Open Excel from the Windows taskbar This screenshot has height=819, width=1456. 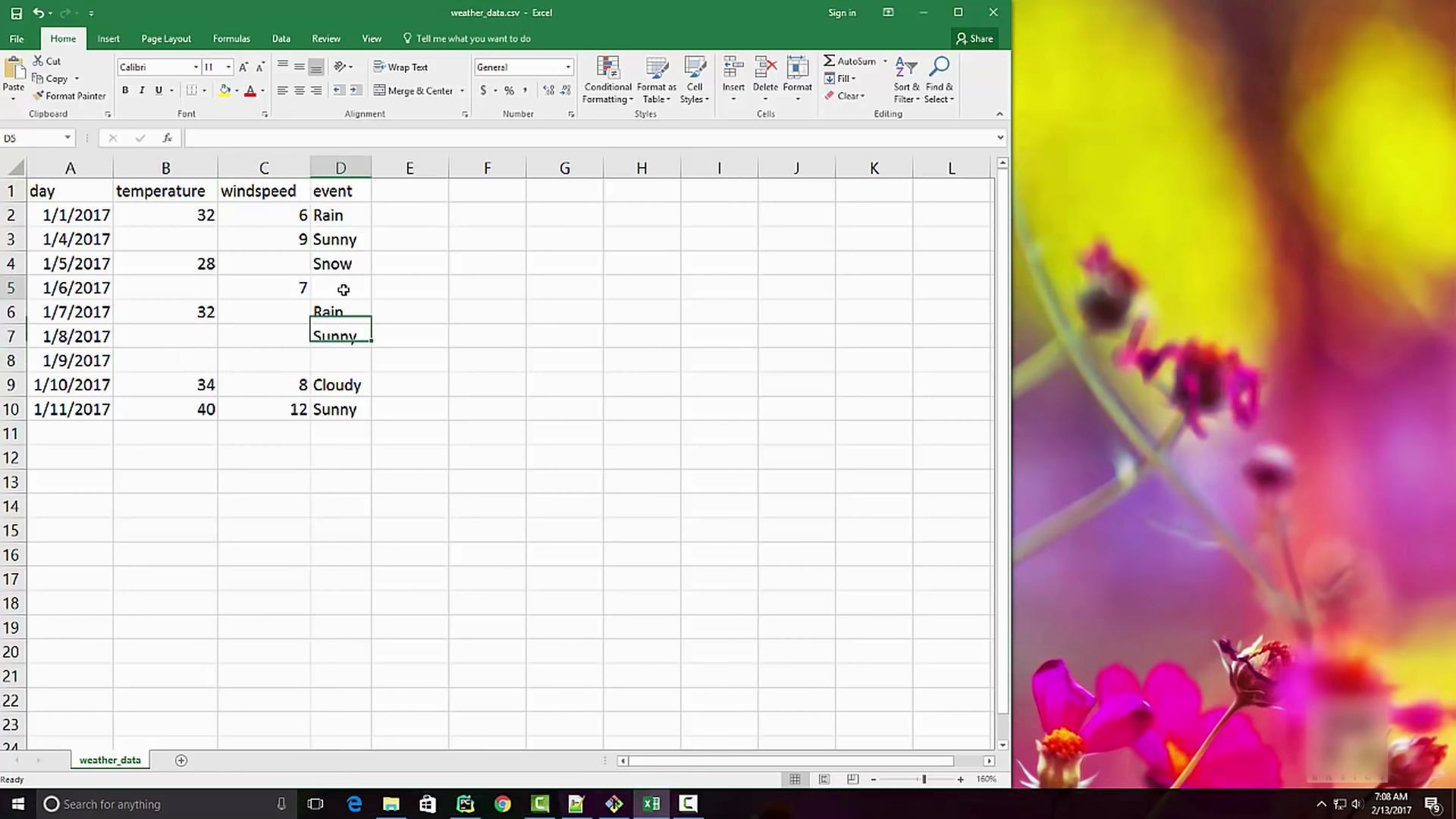pyautogui.click(x=651, y=804)
